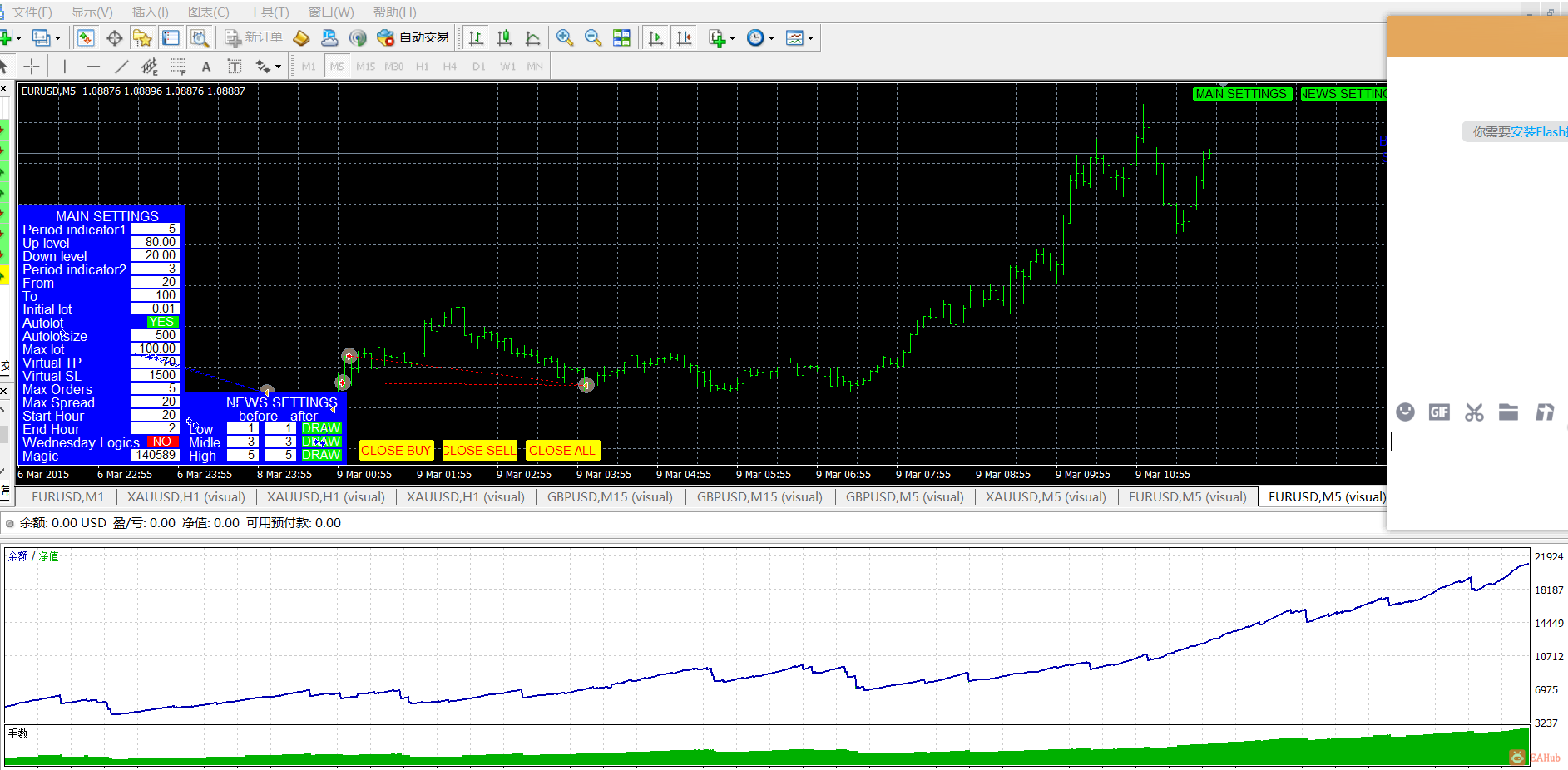
Task: Select the crosshair cursor tool
Action: click(x=32, y=67)
